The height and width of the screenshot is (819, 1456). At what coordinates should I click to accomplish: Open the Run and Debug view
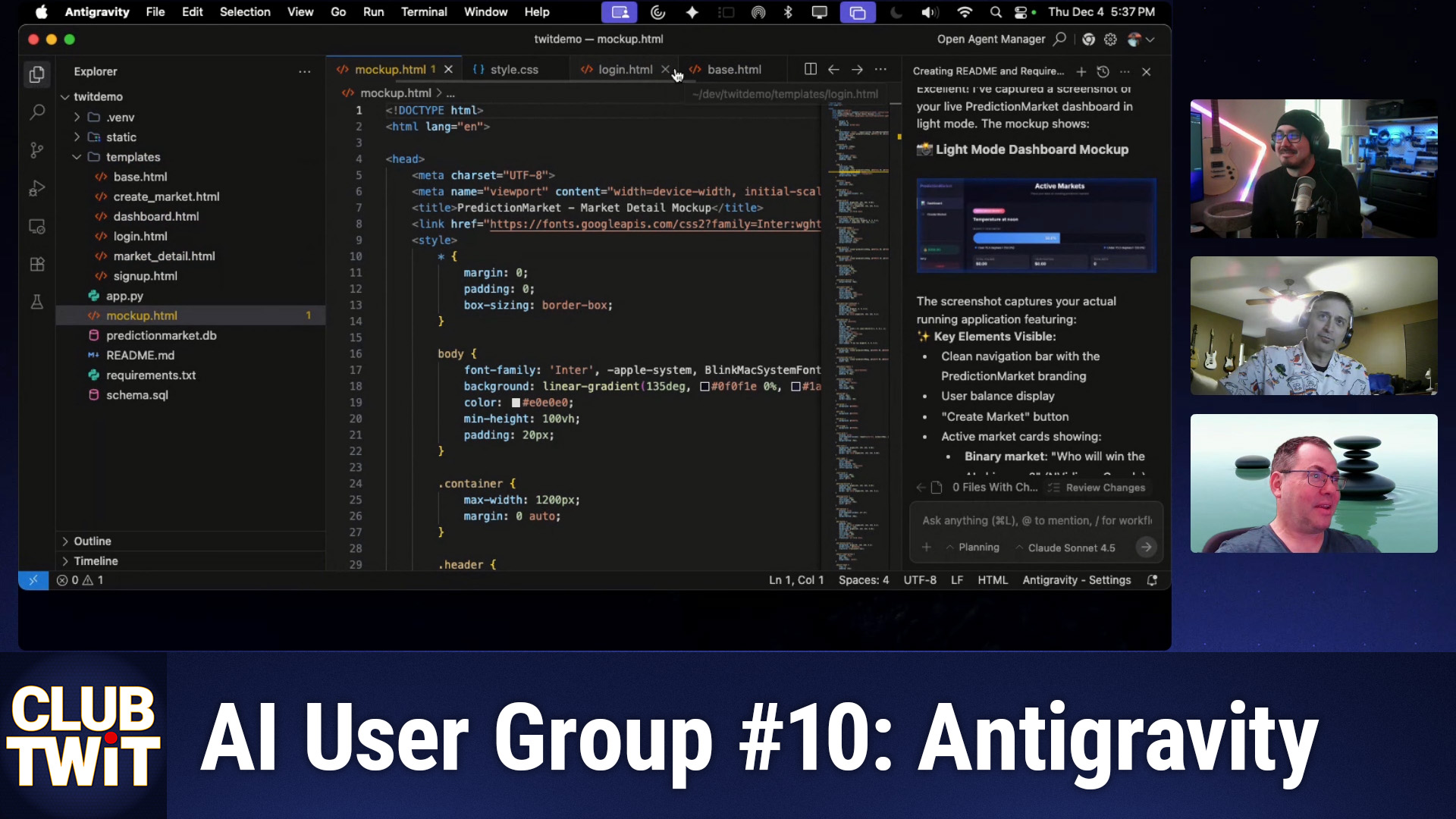point(36,188)
